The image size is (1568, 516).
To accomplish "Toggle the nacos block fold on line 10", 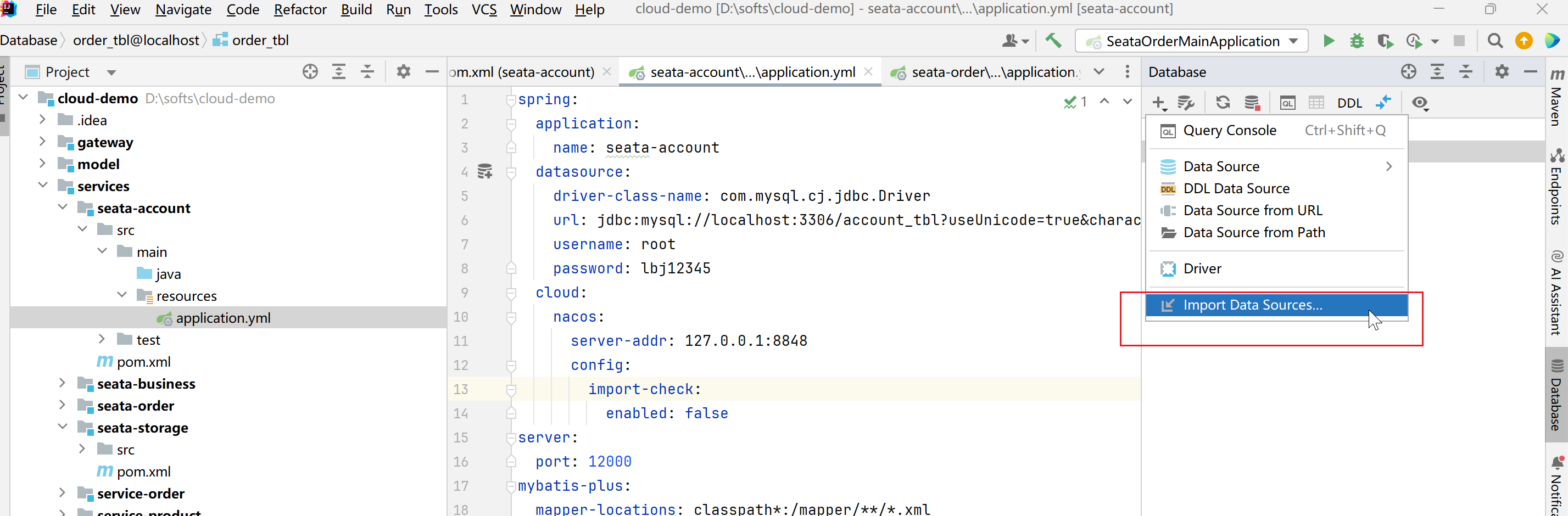I will [511, 317].
